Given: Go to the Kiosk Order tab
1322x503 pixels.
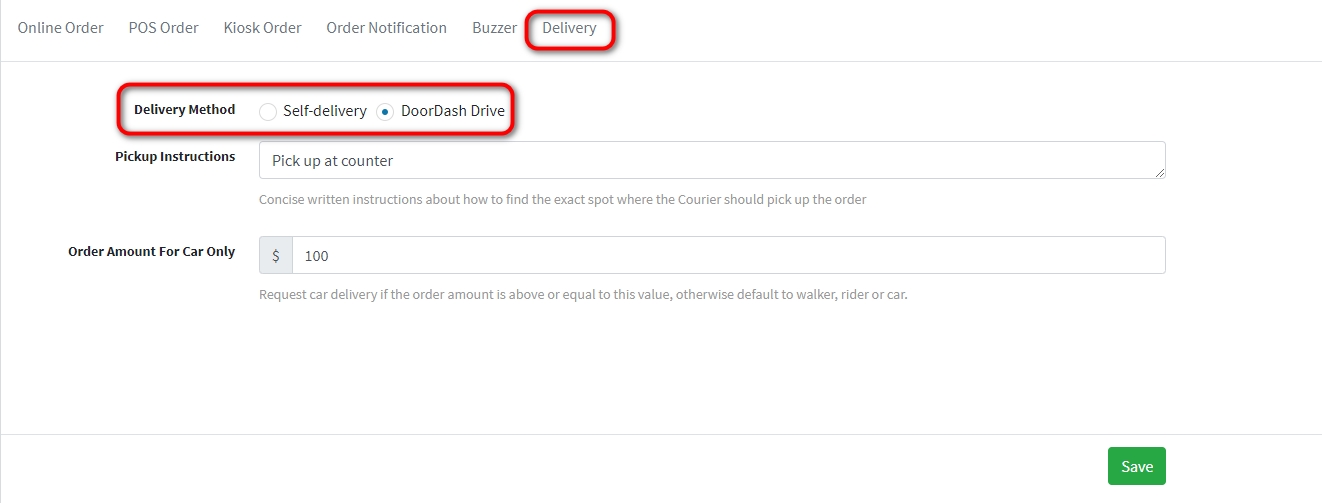Looking at the screenshot, I should pyautogui.click(x=262, y=28).
